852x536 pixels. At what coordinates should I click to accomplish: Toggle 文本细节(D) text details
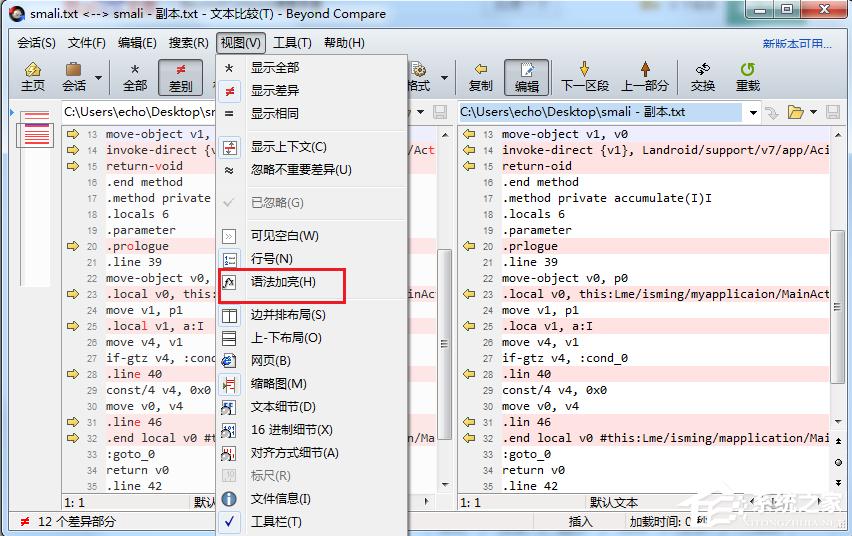pyautogui.click(x=312, y=407)
